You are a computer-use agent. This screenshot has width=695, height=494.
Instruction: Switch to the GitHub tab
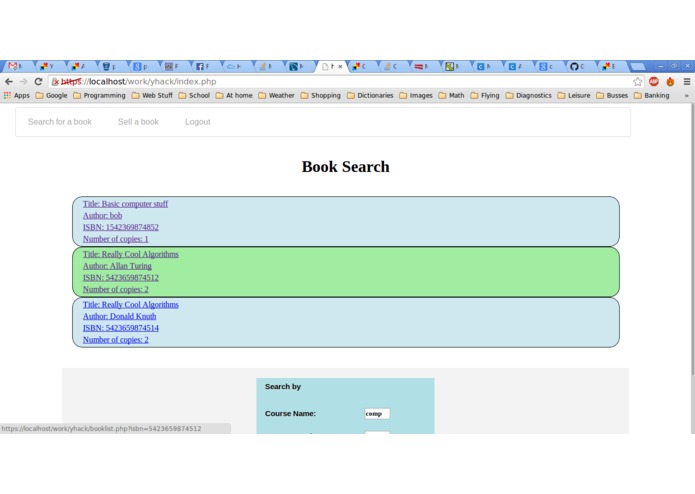tap(578, 66)
